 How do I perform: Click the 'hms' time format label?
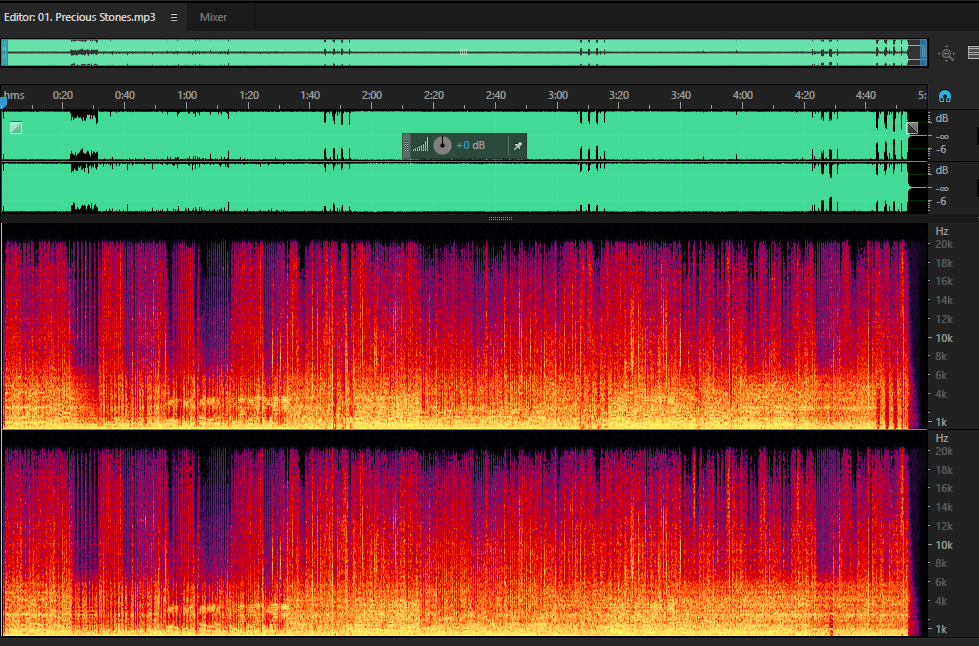tap(14, 95)
